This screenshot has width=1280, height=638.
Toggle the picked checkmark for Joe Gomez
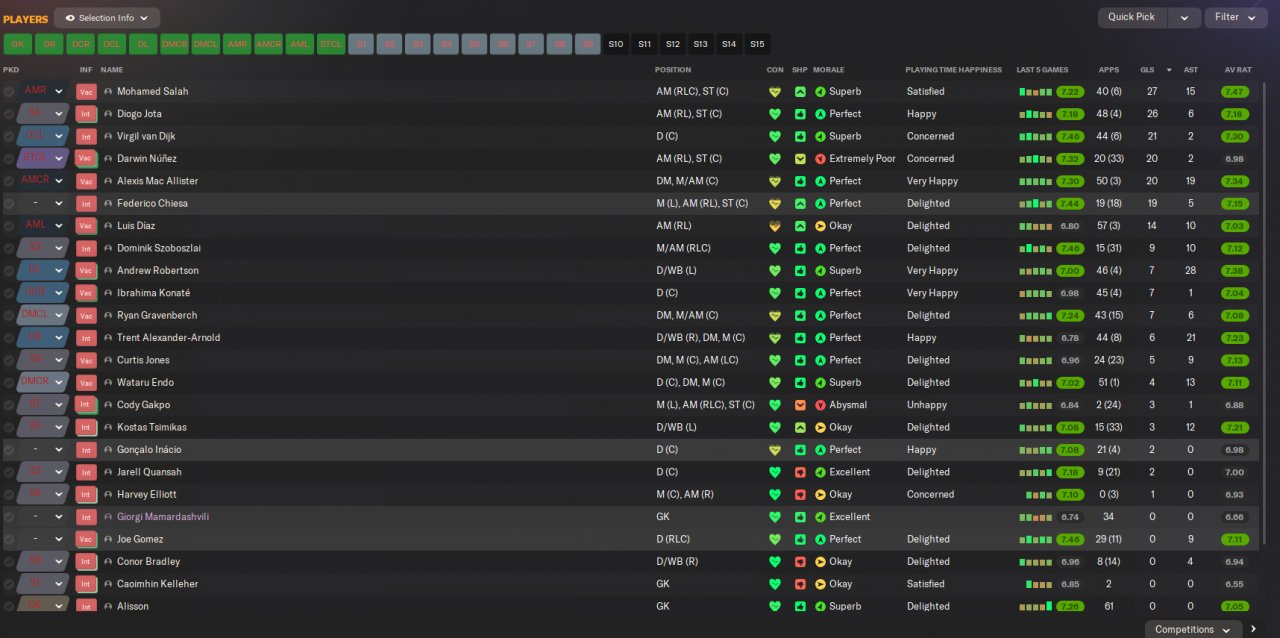[9, 539]
